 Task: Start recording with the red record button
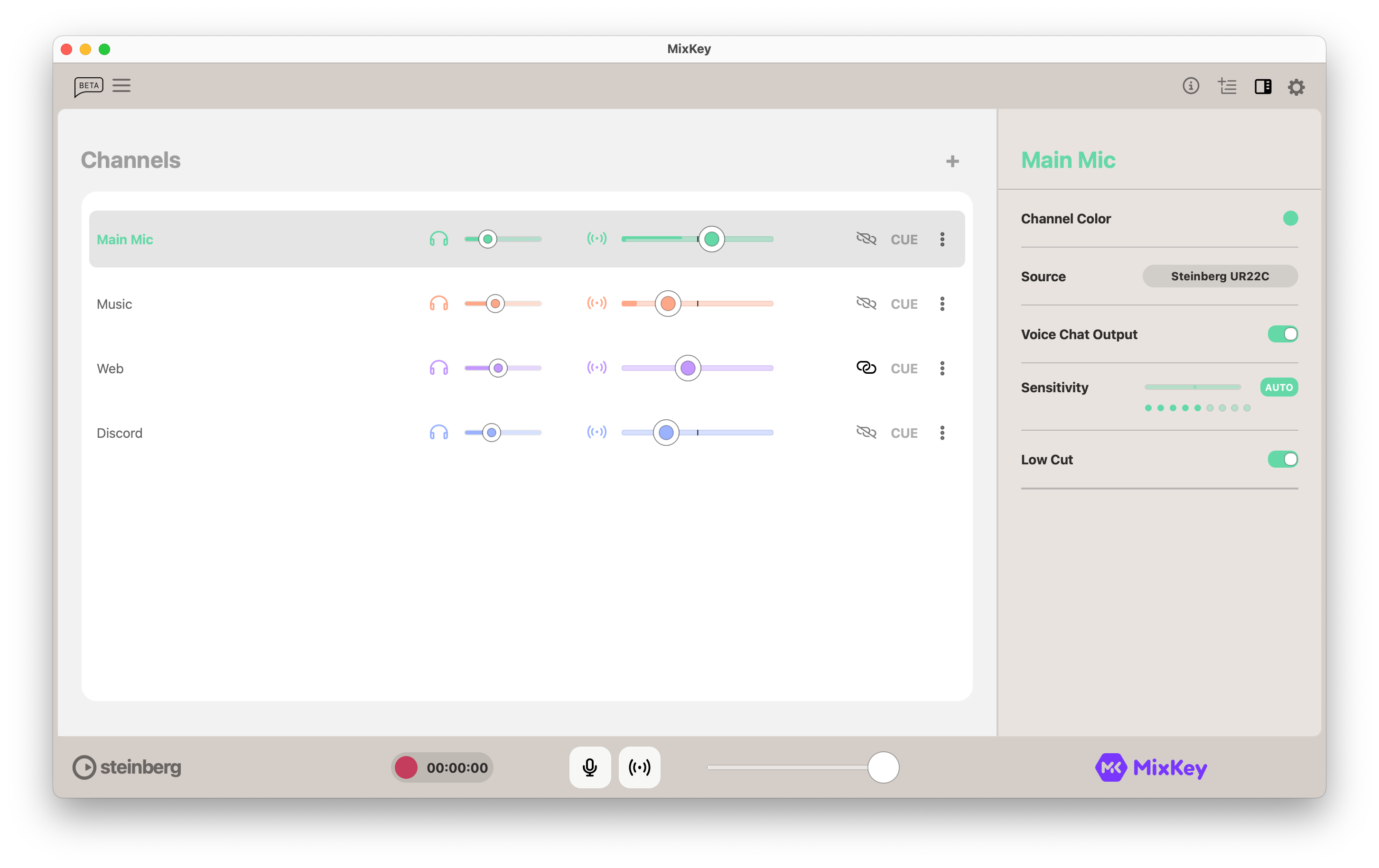pyautogui.click(x=406, y=767)
